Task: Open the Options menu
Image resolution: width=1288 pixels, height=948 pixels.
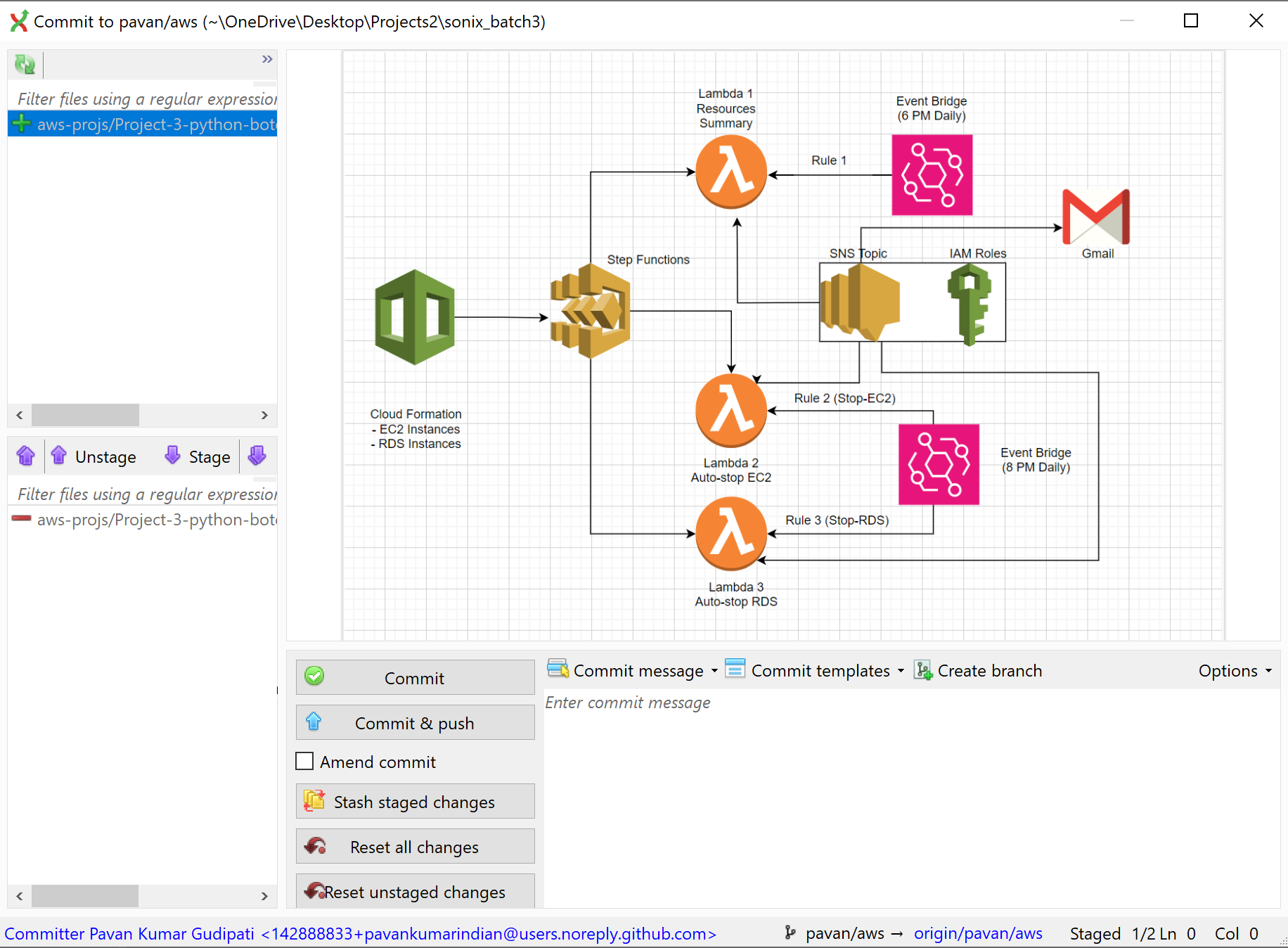Action: click(x=1235, y=670)
